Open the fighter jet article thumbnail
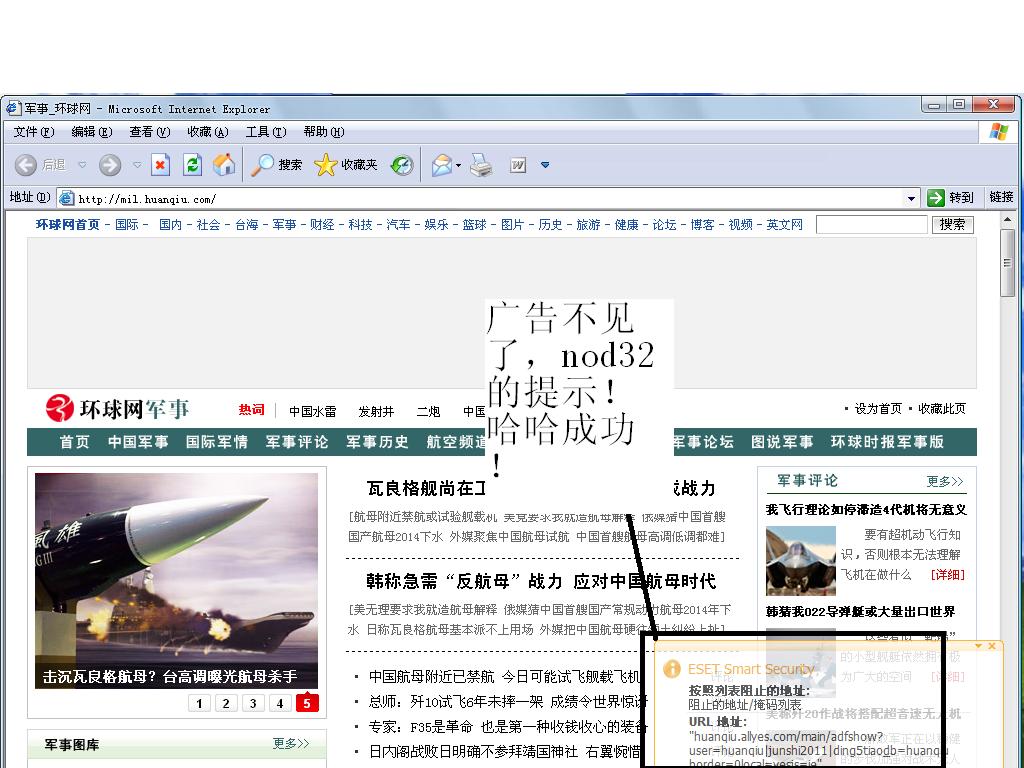Image resolution: width=1024 pixels, height=768 pixels. click(x=801, y=560)
